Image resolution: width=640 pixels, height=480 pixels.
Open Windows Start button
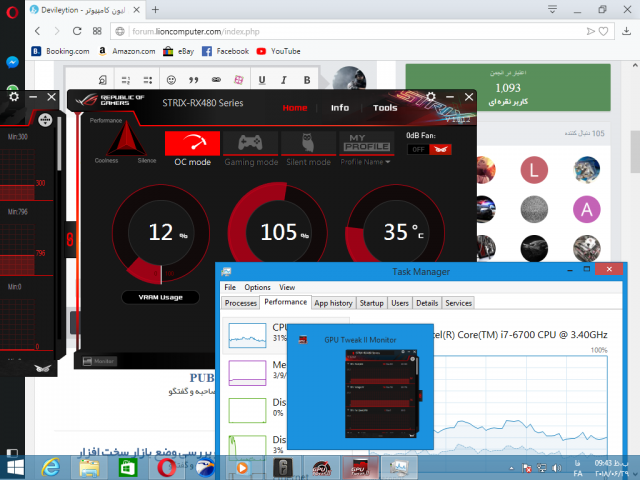15,468
